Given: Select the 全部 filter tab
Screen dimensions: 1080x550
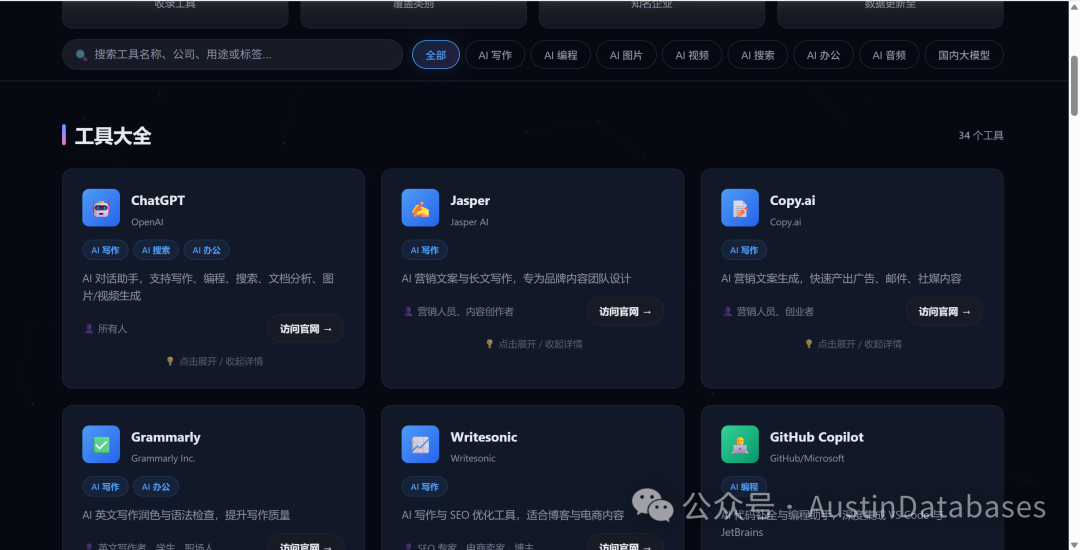Looking at the screenshot, I should [x=435, y=55].
